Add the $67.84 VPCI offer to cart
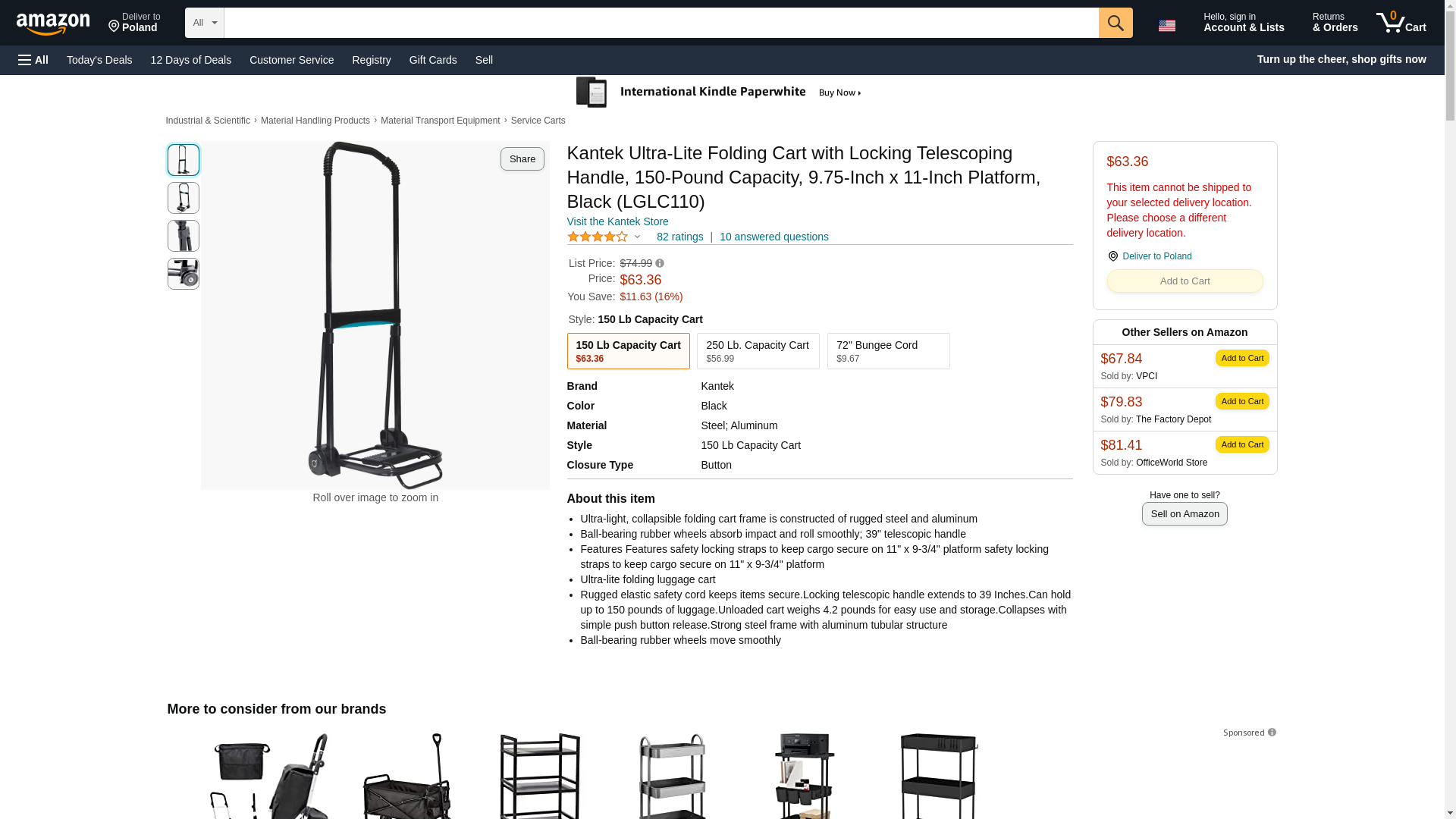 pyautogui.click(x=1241, y=358)
